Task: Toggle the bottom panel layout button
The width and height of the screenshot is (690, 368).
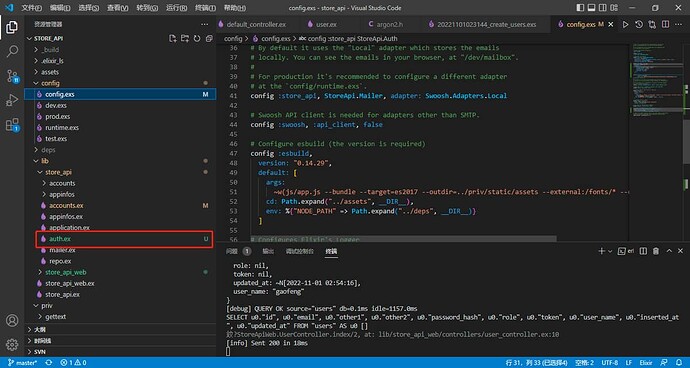Action: [x=592, y=8]
